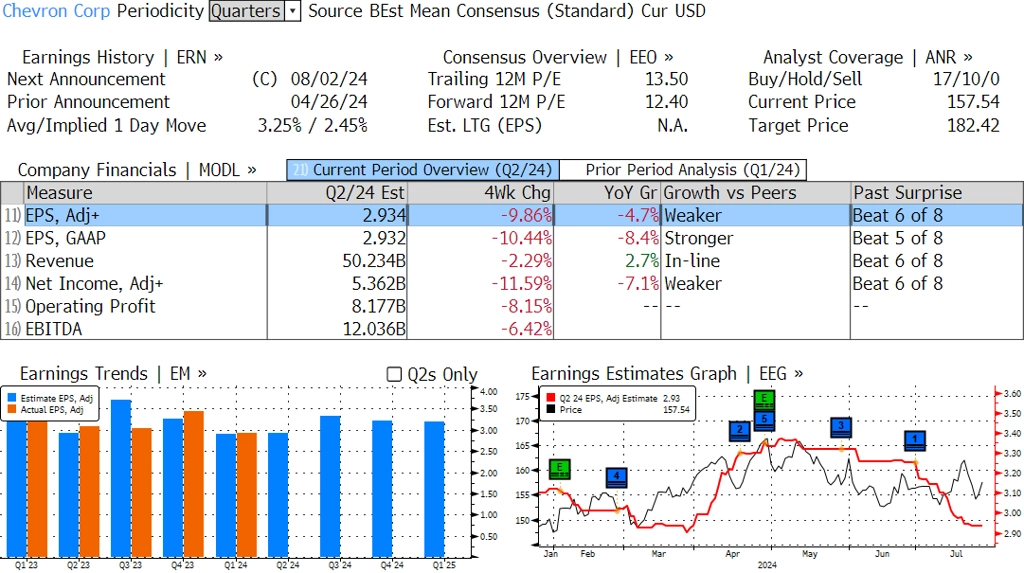Click the Q4'24 blue estimate bar
The width and height of the screenshot is (1024, 573).
(383, 489)
